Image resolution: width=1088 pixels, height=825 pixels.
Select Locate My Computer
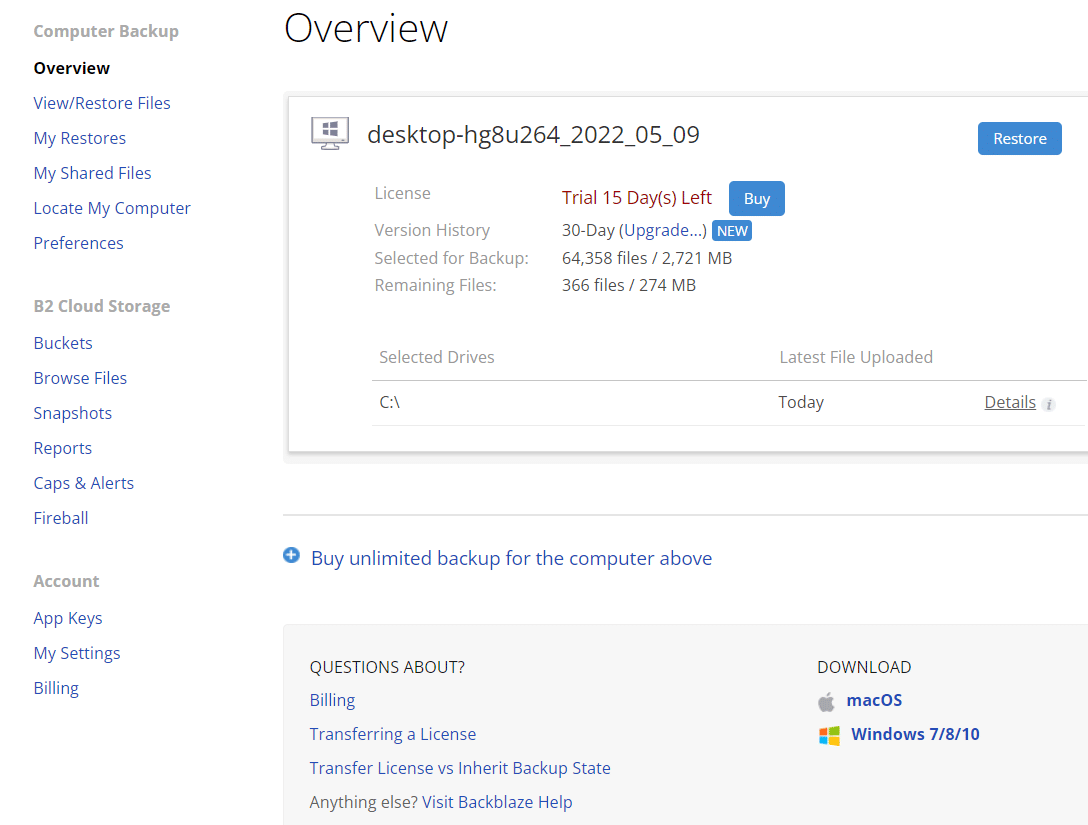pos(112,208)
